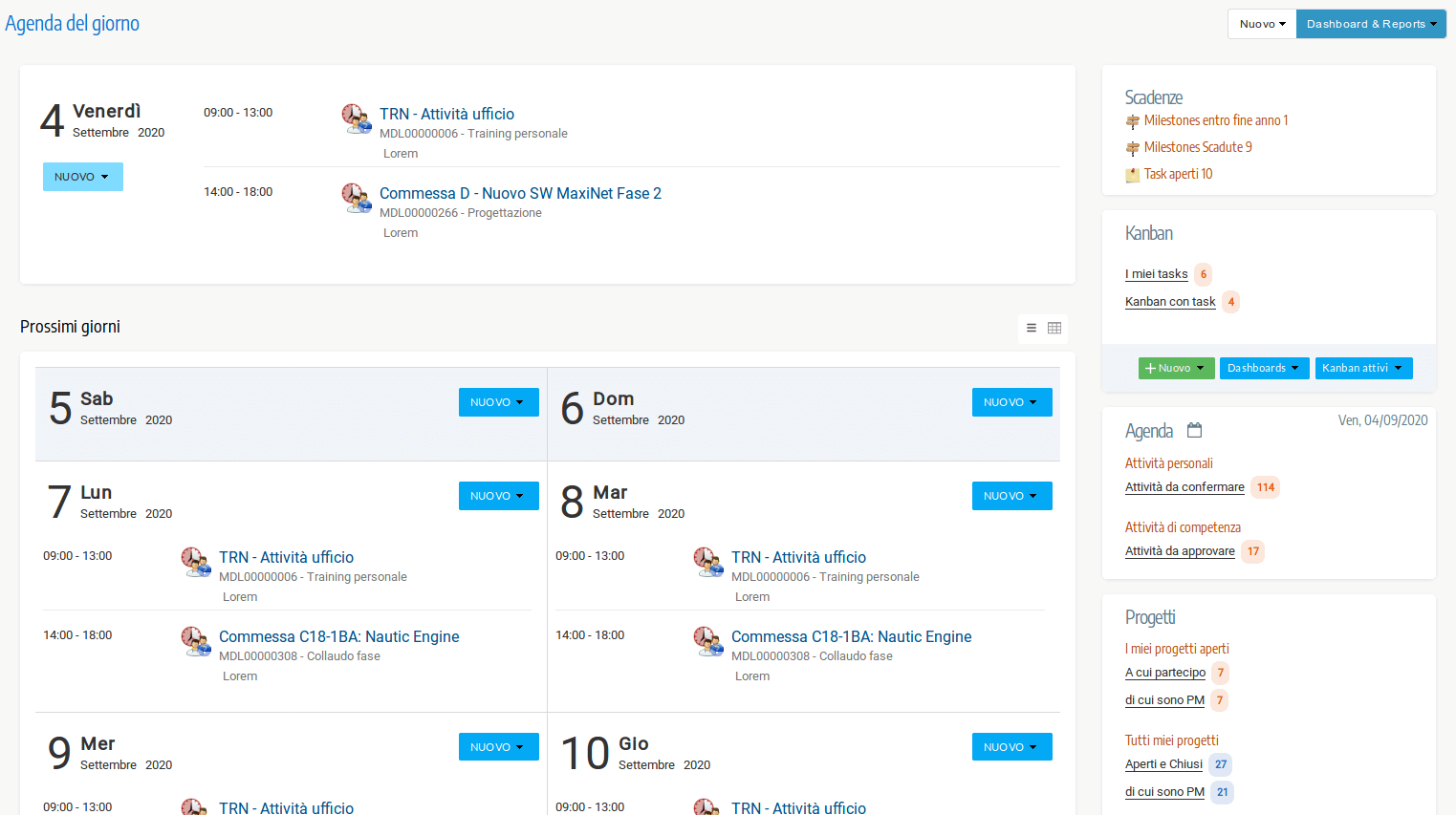This screenshot has width=1456, height=815.
Task: Click the activity icon for Monday's Commessa C18-1BA
Action: pos(196,642)
